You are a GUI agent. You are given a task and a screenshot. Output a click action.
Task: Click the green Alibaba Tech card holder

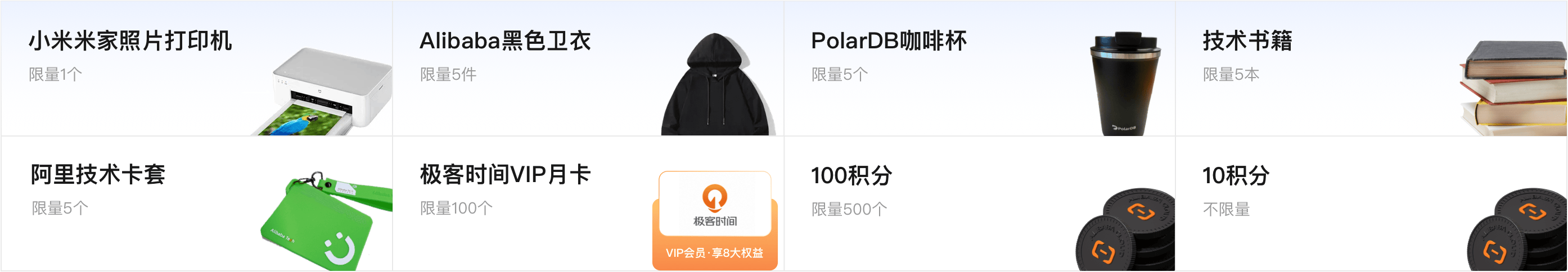point(326,221)
